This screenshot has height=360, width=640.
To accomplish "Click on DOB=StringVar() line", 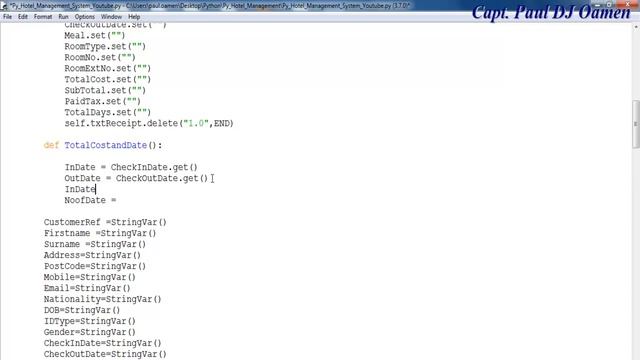I will point(82,311).
